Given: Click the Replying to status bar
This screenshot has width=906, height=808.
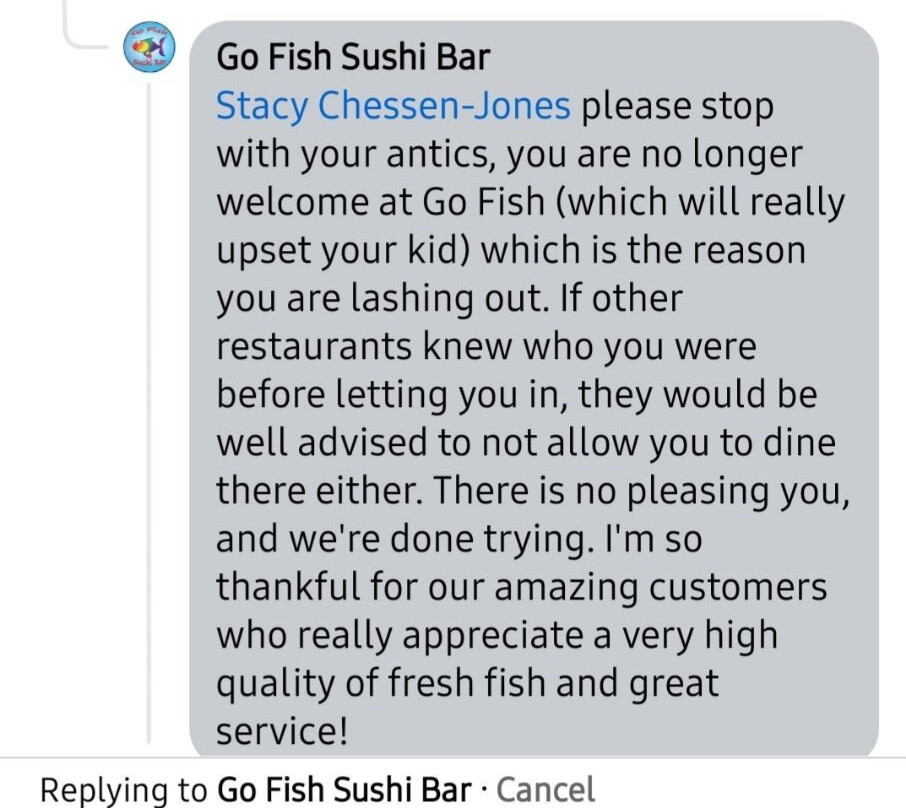Looking at the screenshot, I should click(x=300, y=789).
